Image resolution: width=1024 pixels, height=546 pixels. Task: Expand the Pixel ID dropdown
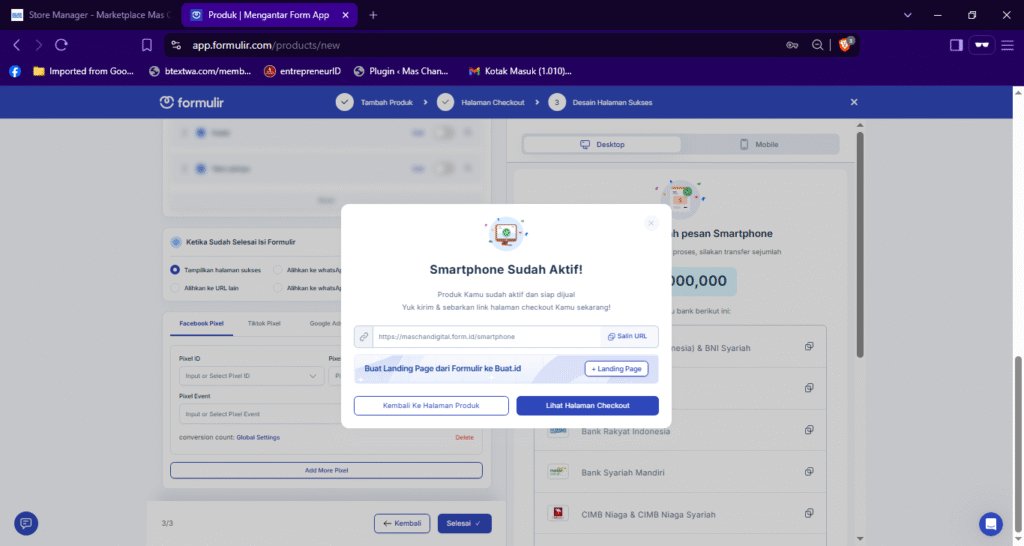(x=251, y=376)
